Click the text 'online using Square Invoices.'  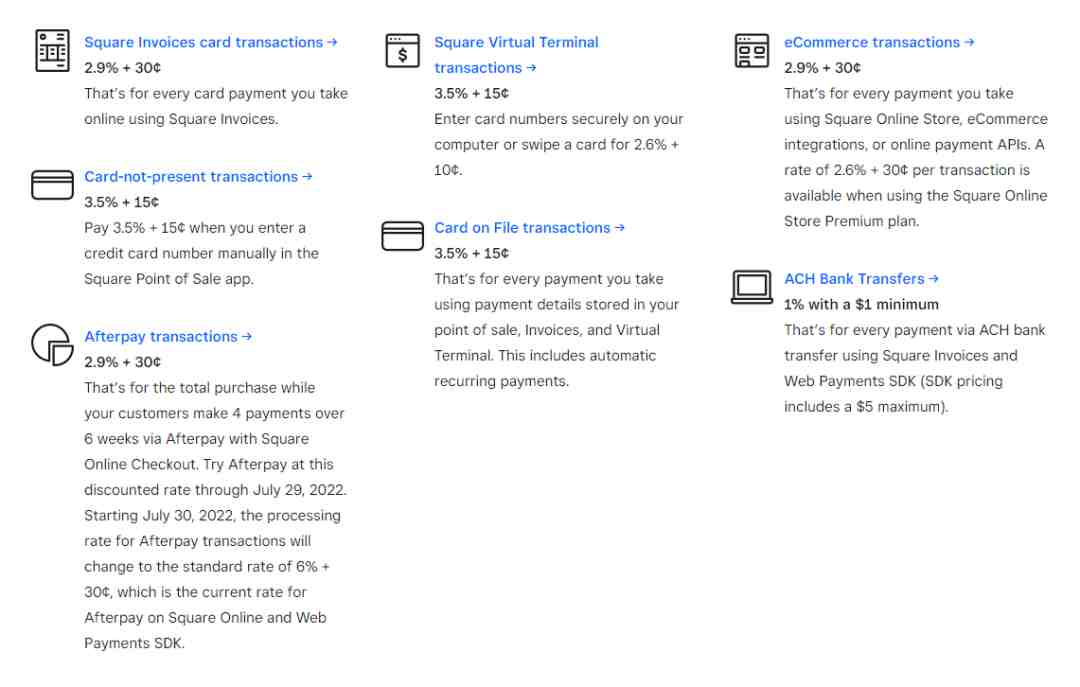point(181,119)
